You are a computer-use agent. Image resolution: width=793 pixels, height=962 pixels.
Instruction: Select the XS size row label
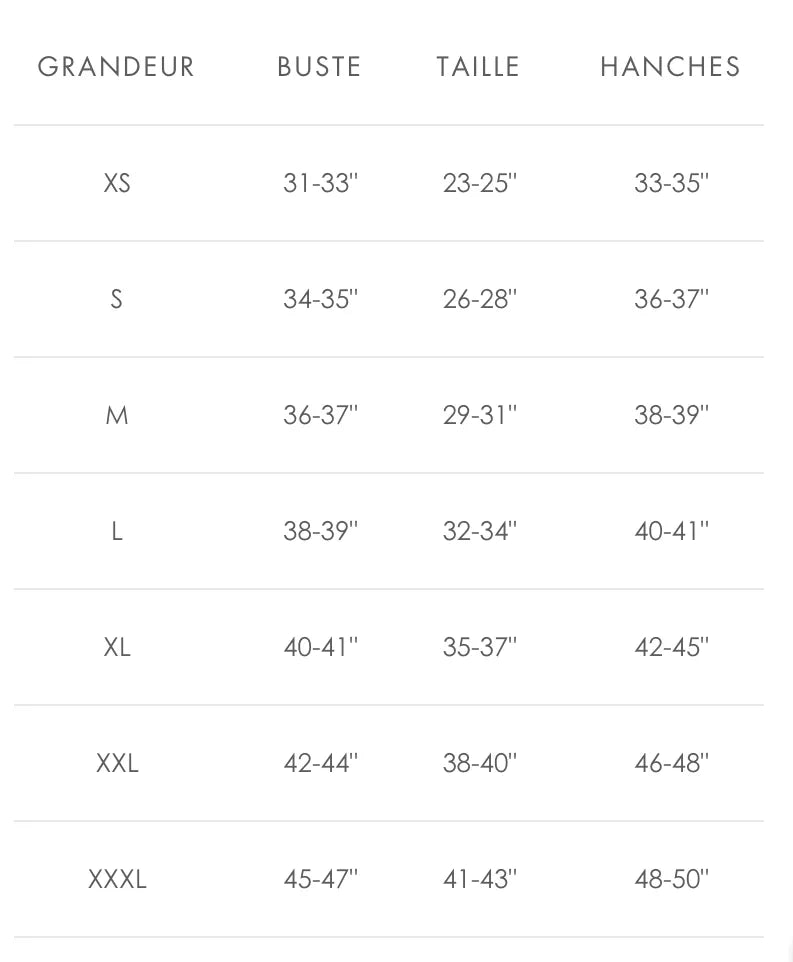coord(117,183)
